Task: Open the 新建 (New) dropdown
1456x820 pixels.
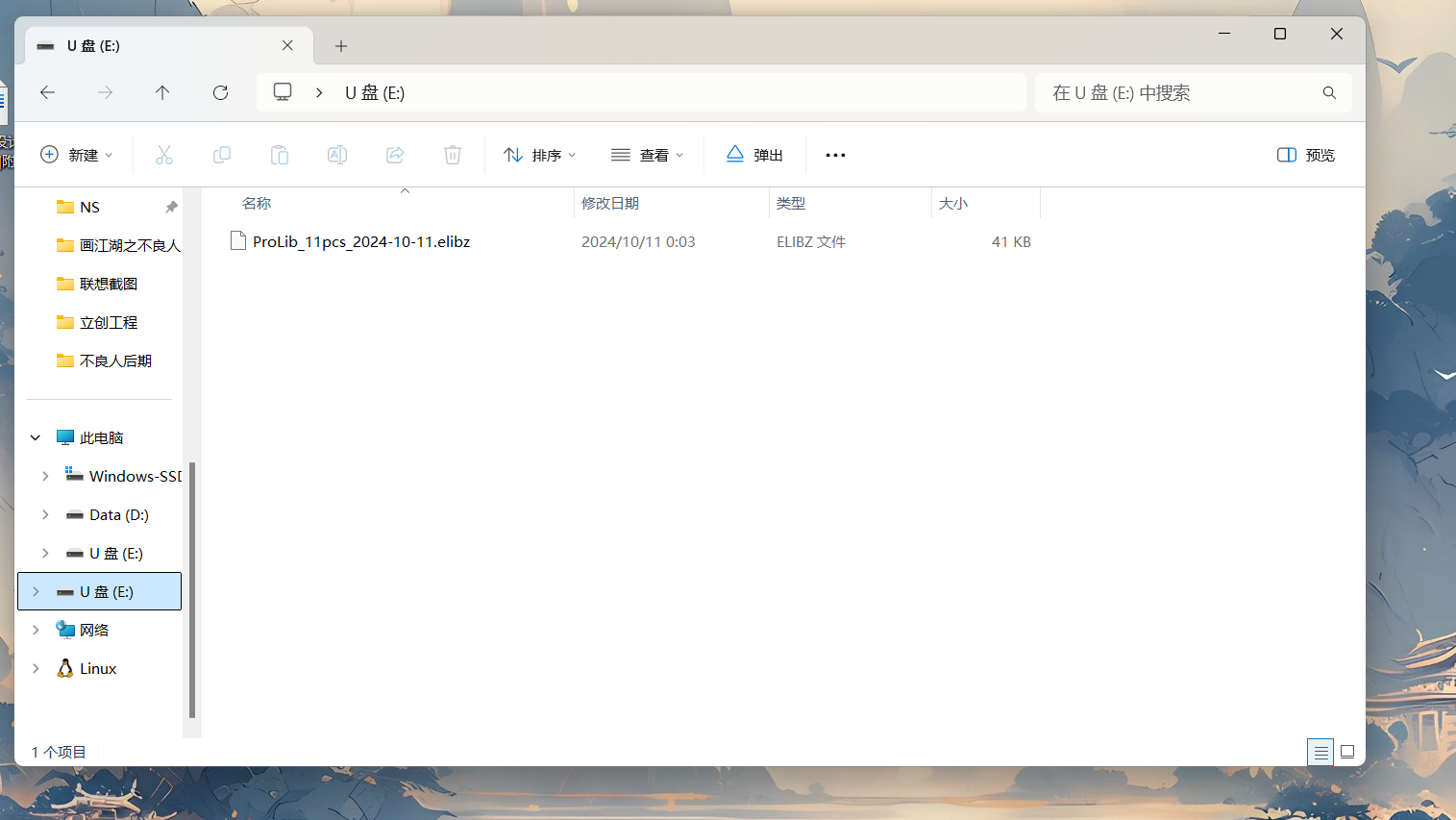Action: click(77, 155)
